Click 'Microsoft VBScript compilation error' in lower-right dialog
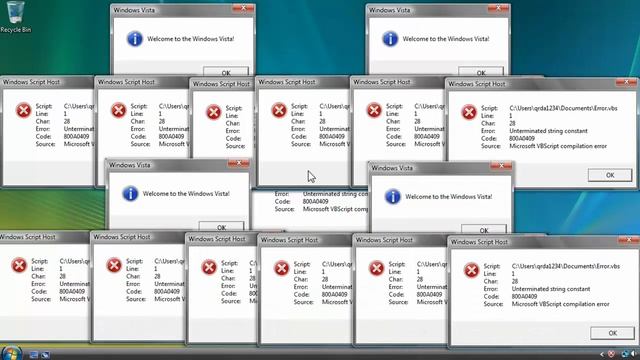 coord(560,304)
